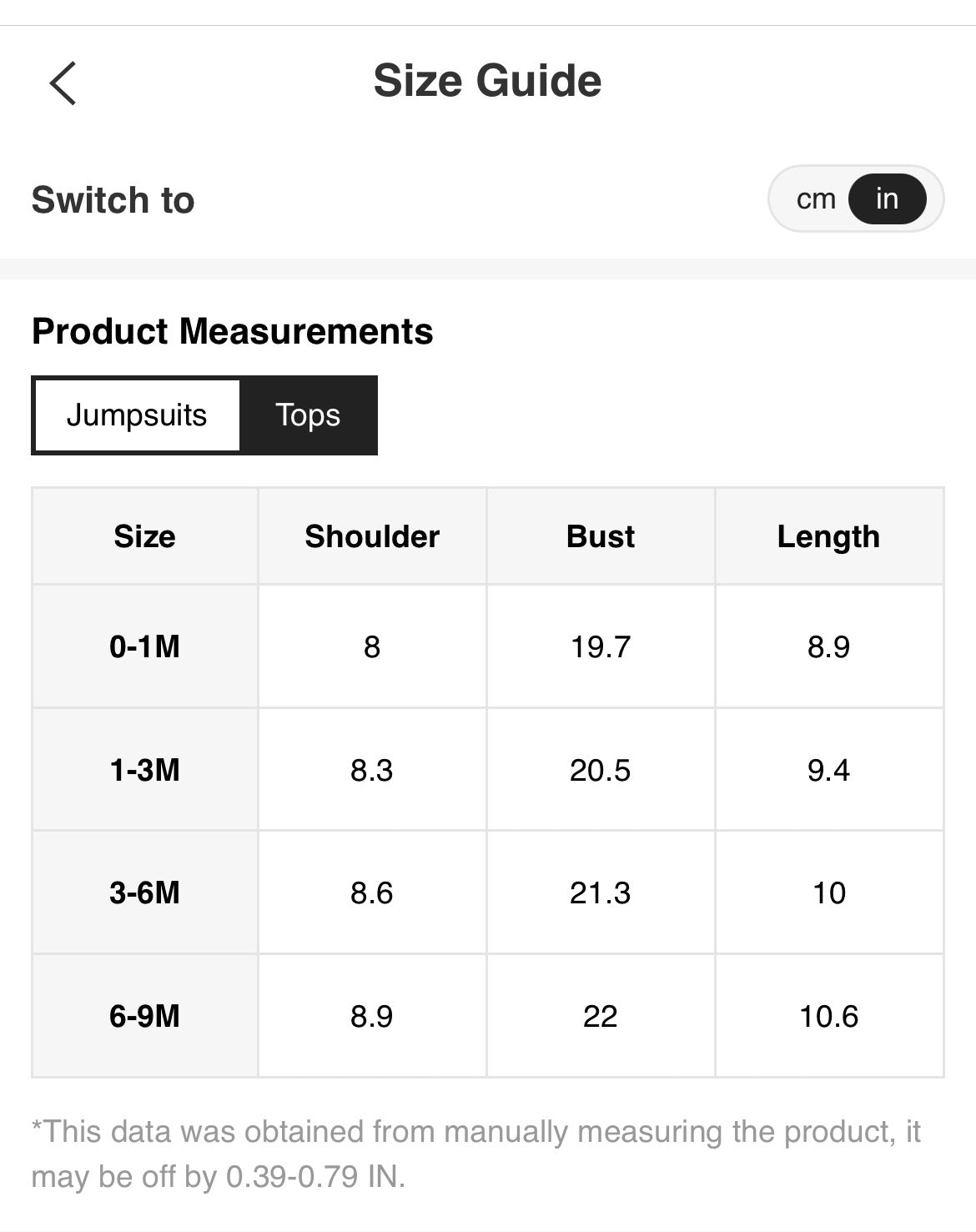
Task: Select the 3-6M size row label
Action: (x=144, y=893)
